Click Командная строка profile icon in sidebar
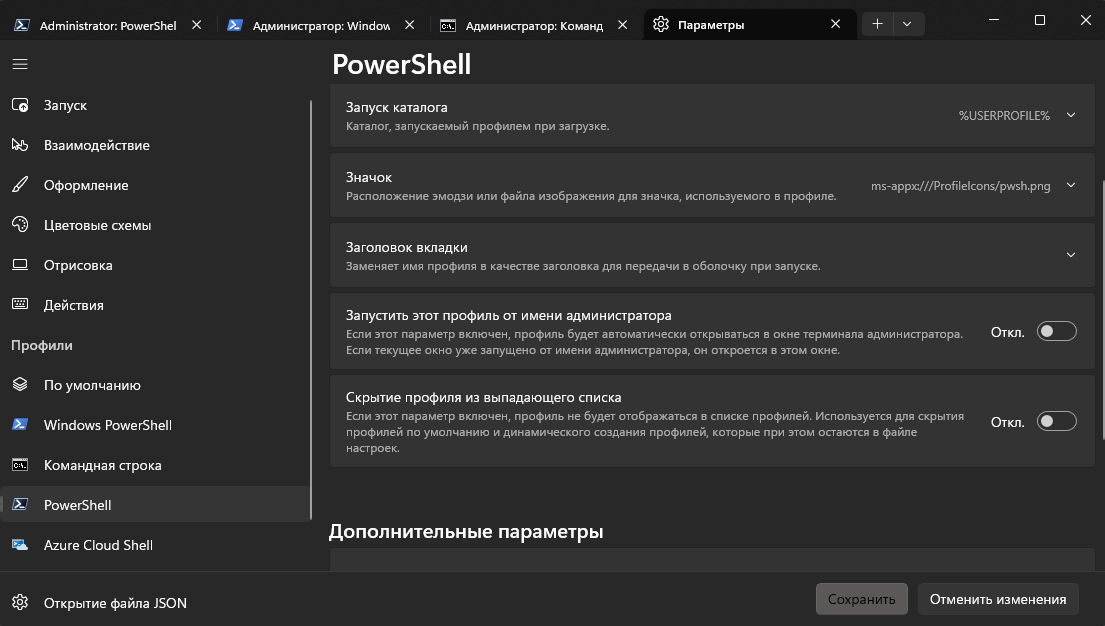Screen dimensions: 1105x626 20,465
